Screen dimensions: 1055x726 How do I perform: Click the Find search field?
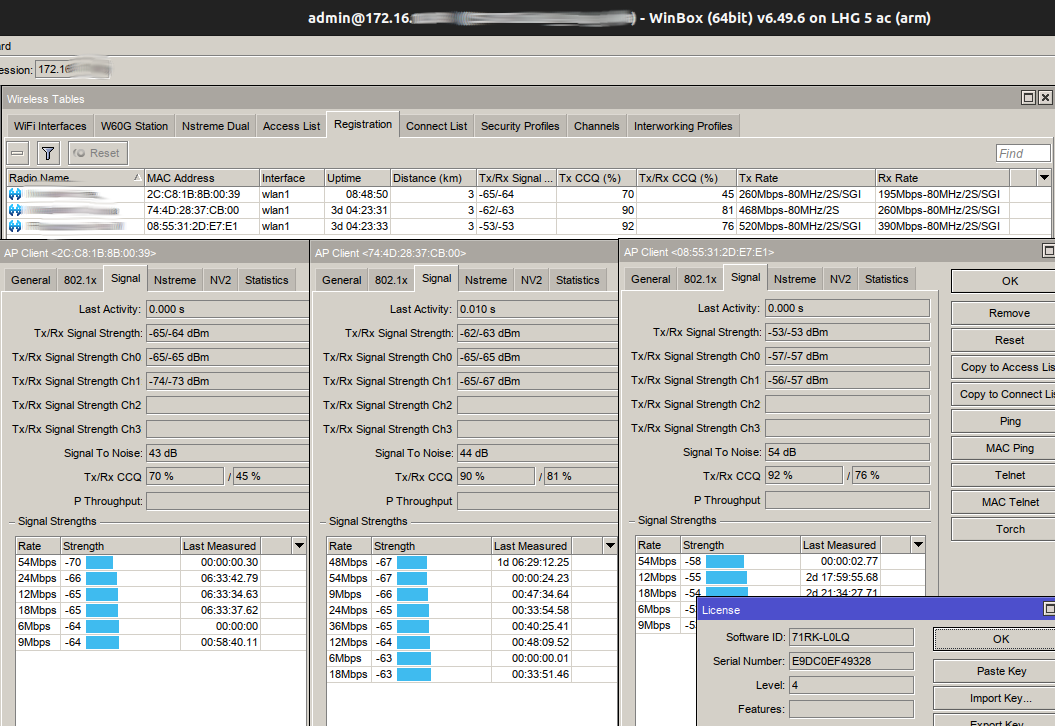tap(1023, 153)
